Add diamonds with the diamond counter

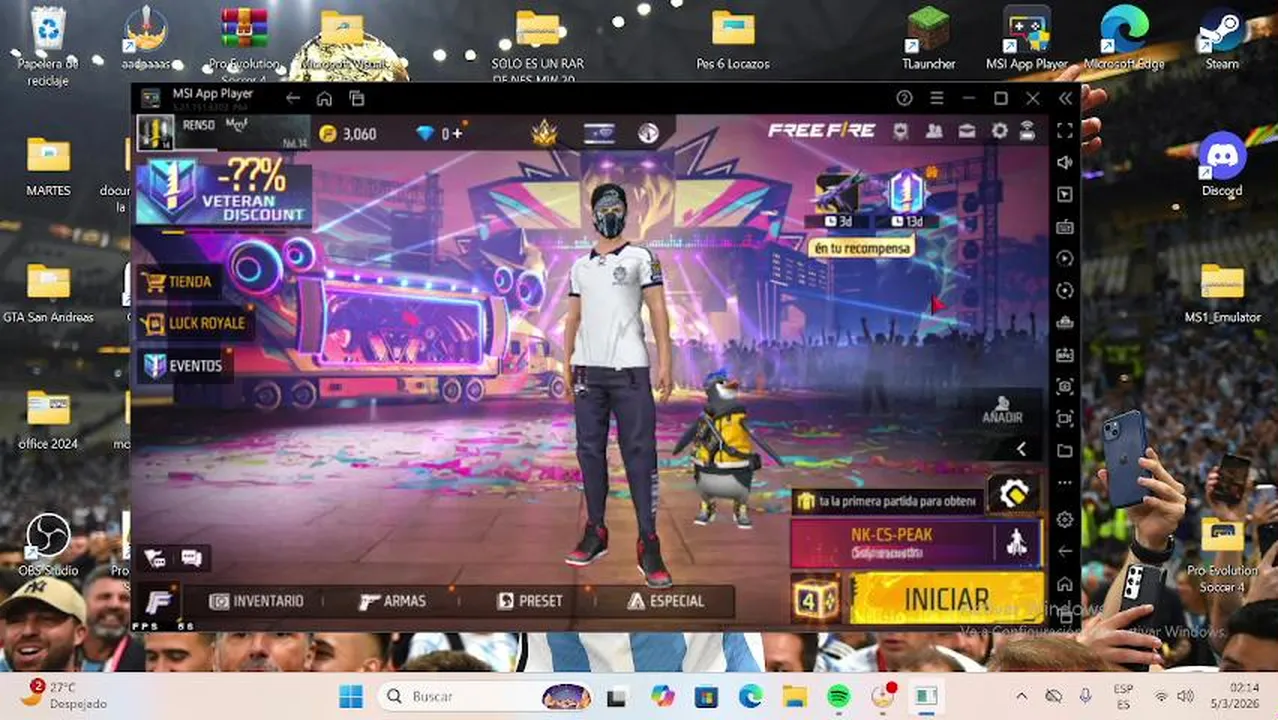[x=439, y=134]
